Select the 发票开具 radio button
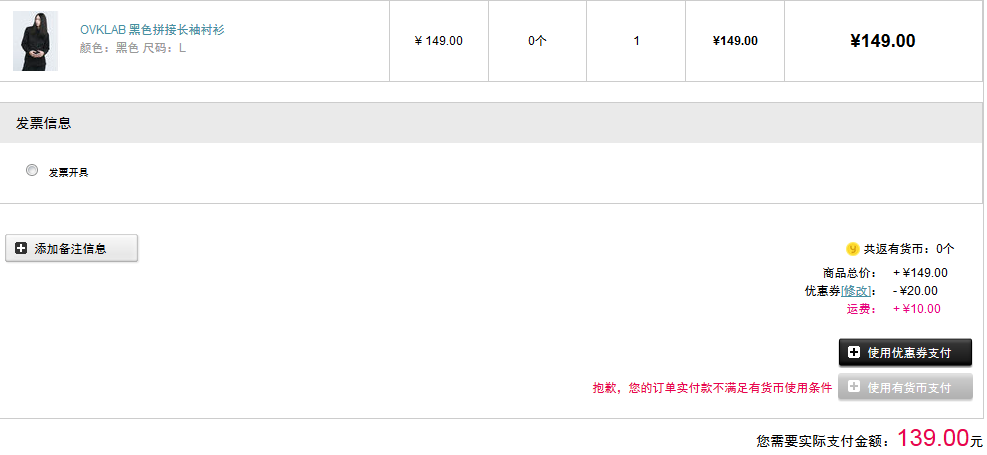The image size is (987, 455). (32, 171)
